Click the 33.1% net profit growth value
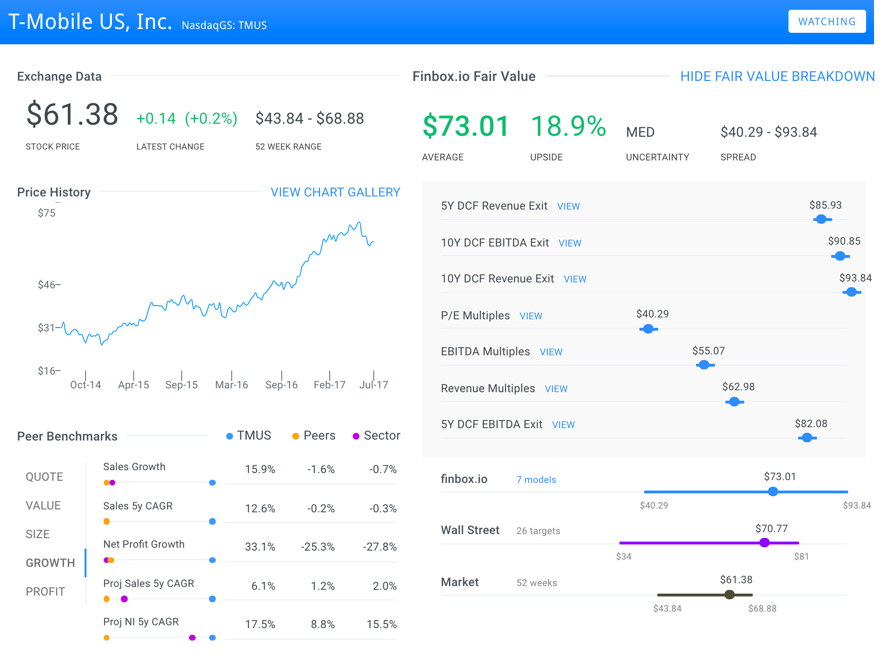The height and width of the screenshot is (659, 891). pyautogui.click(x=260, y=547)
